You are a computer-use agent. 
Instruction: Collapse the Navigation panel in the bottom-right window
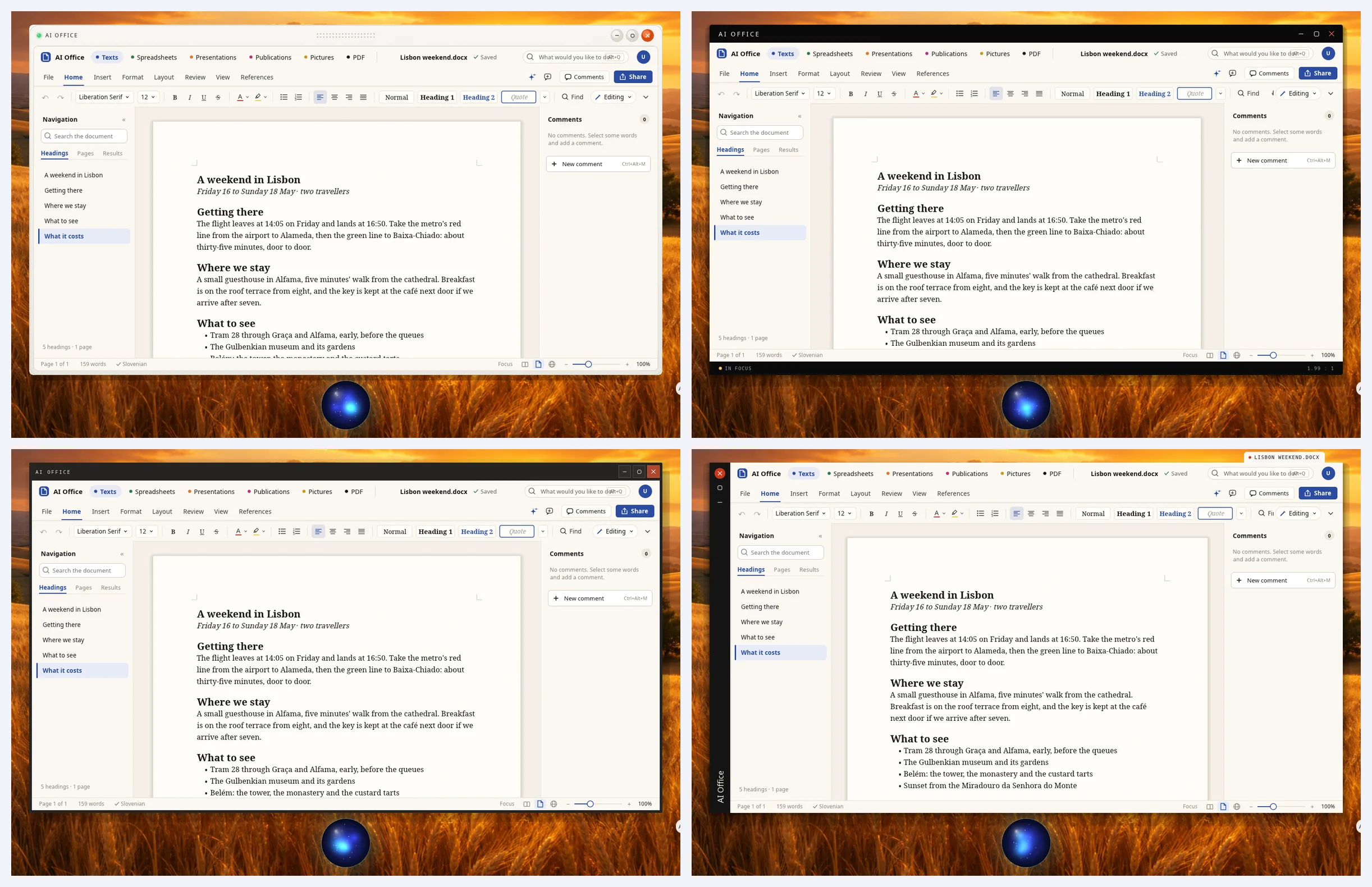pos(820,536)
